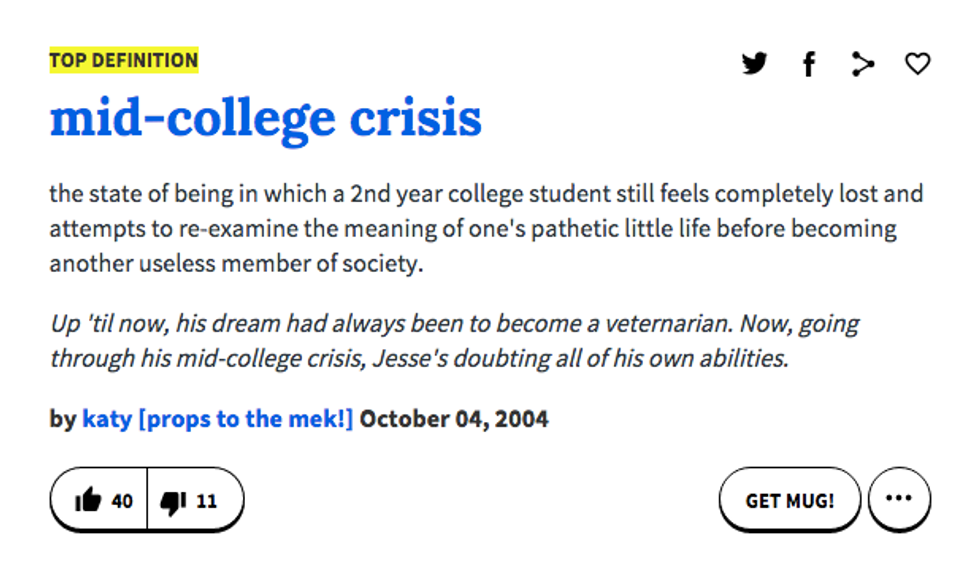Share definition on Twitter
Image resolution: width=980 pixels, height=580 pixels.
tap(755, 64)
